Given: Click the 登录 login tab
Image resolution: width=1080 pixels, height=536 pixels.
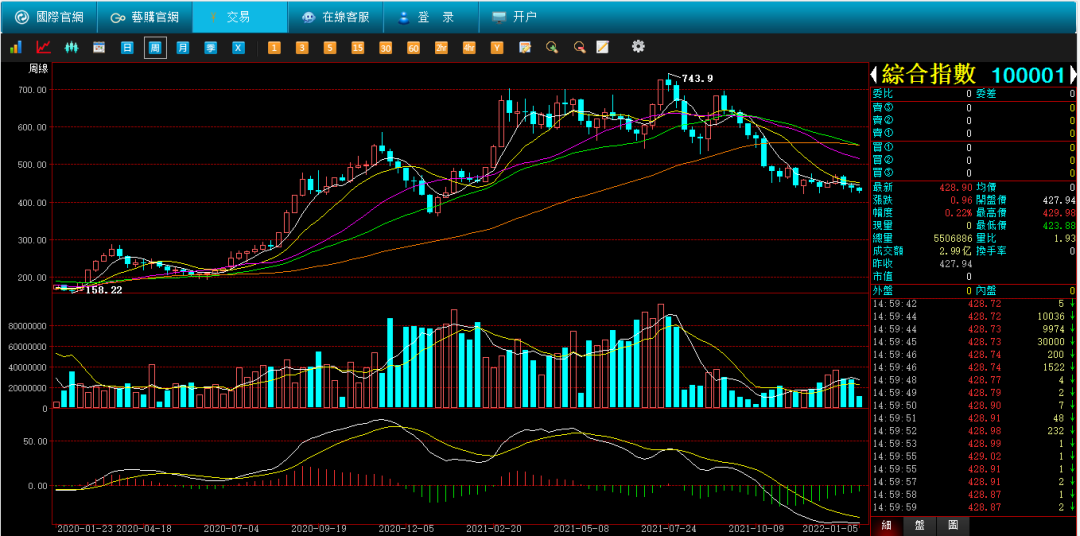Looking at the screenshot, I should click(x=430, y=17).
